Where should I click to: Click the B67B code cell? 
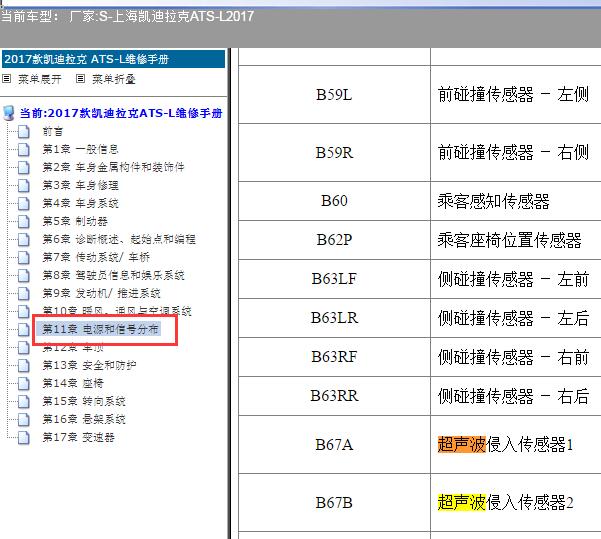(x=334, y=503)
